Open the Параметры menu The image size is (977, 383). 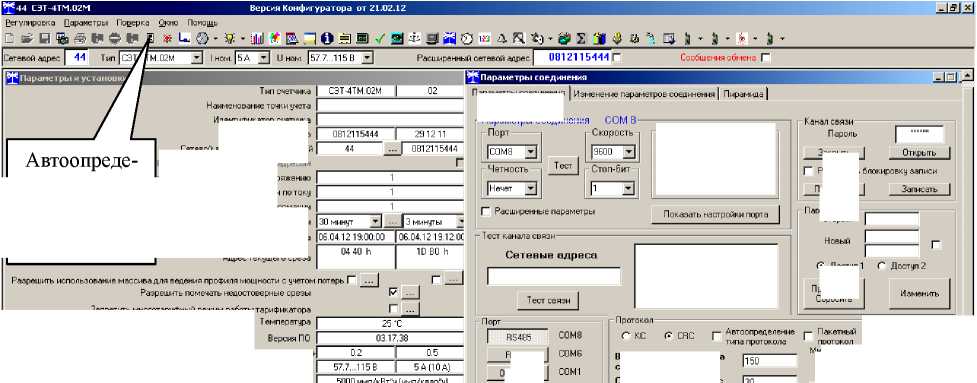[x=86, y=22]
